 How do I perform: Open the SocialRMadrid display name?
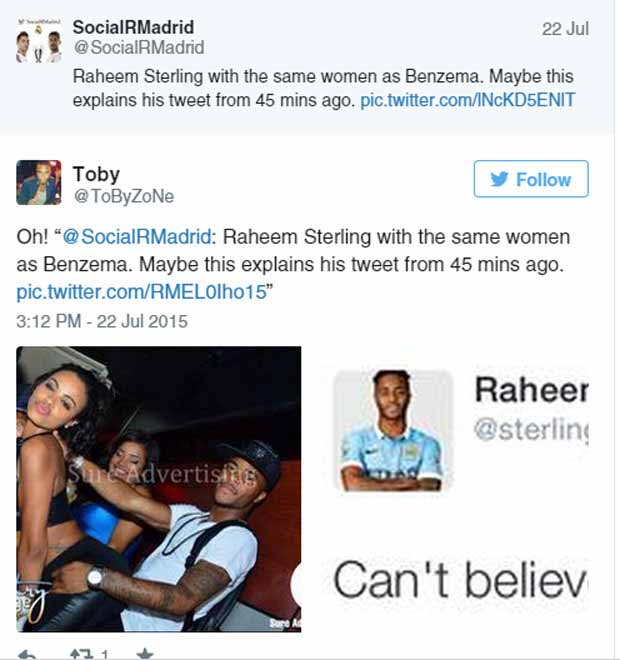click(133, 27)
